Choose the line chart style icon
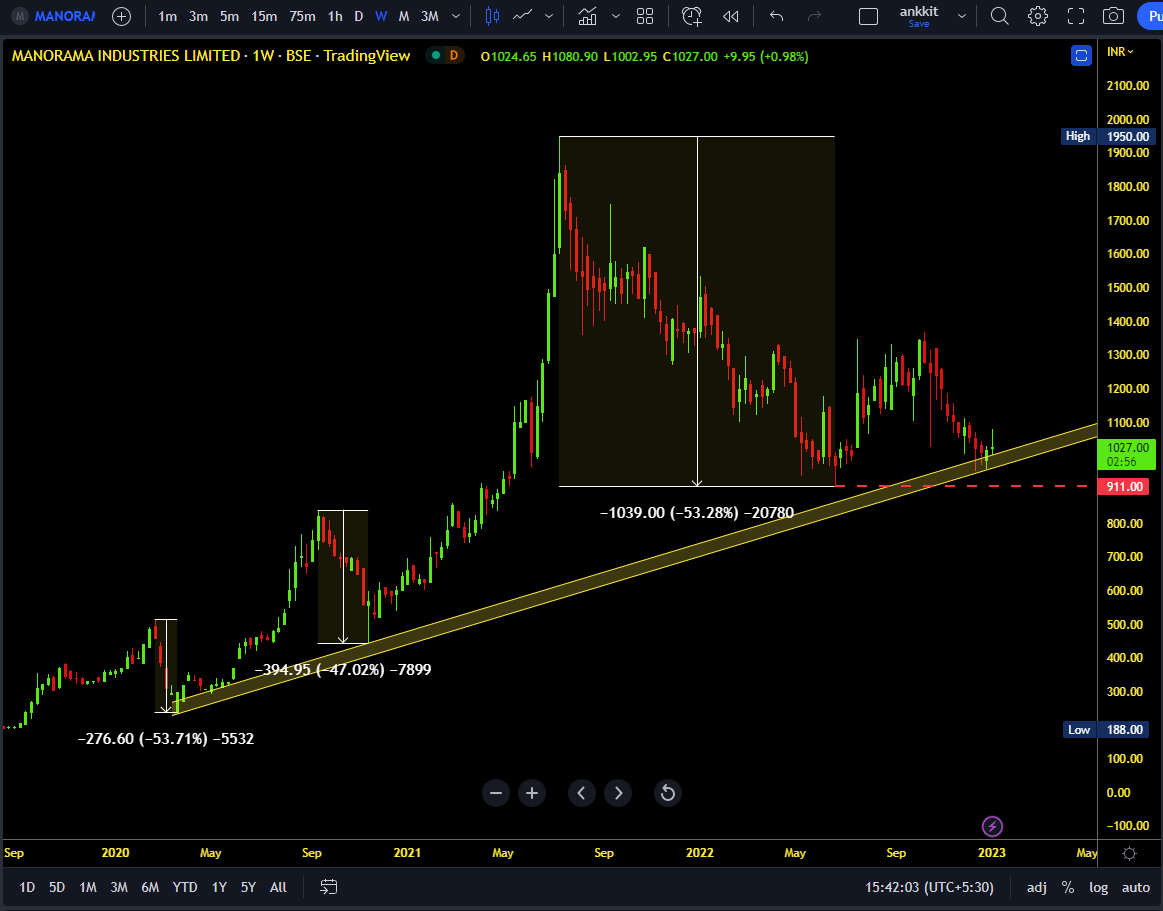Viewport: 1163px width, 911px height. coord(522,16)
